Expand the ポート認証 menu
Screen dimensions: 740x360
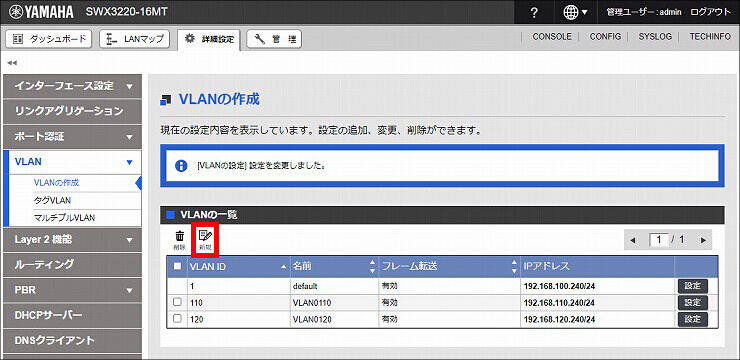72,137
